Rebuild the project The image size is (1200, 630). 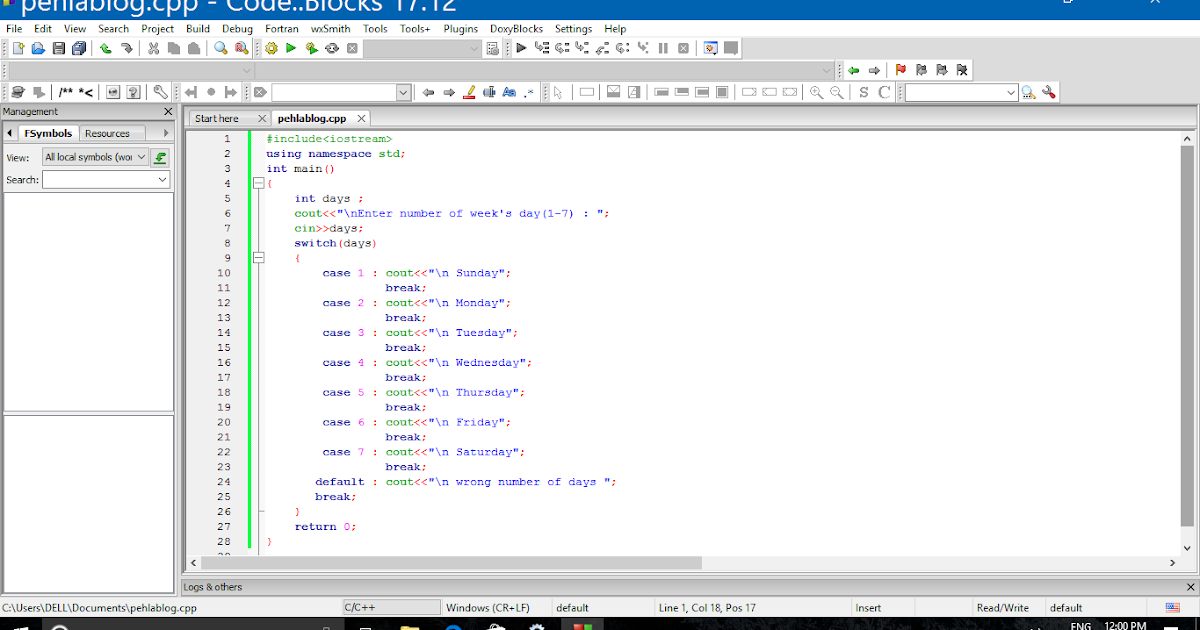[331, 48]
